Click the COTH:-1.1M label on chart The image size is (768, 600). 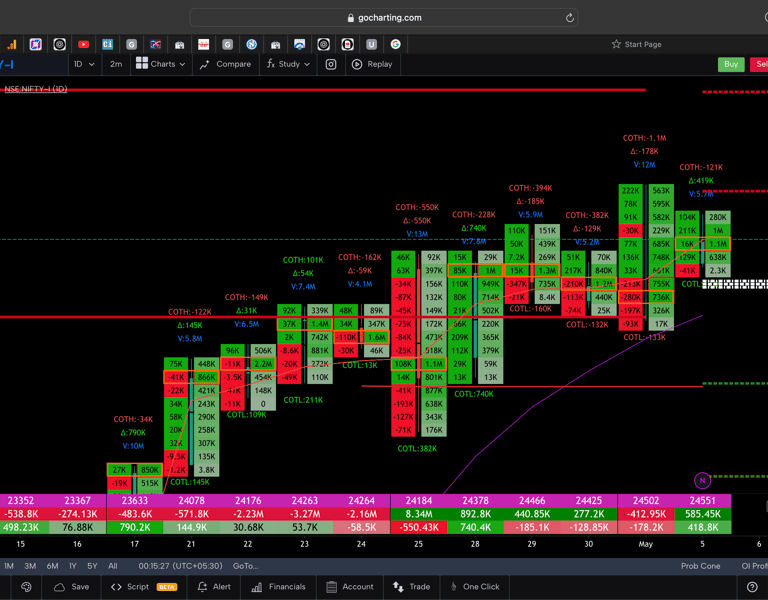[644, 138]
